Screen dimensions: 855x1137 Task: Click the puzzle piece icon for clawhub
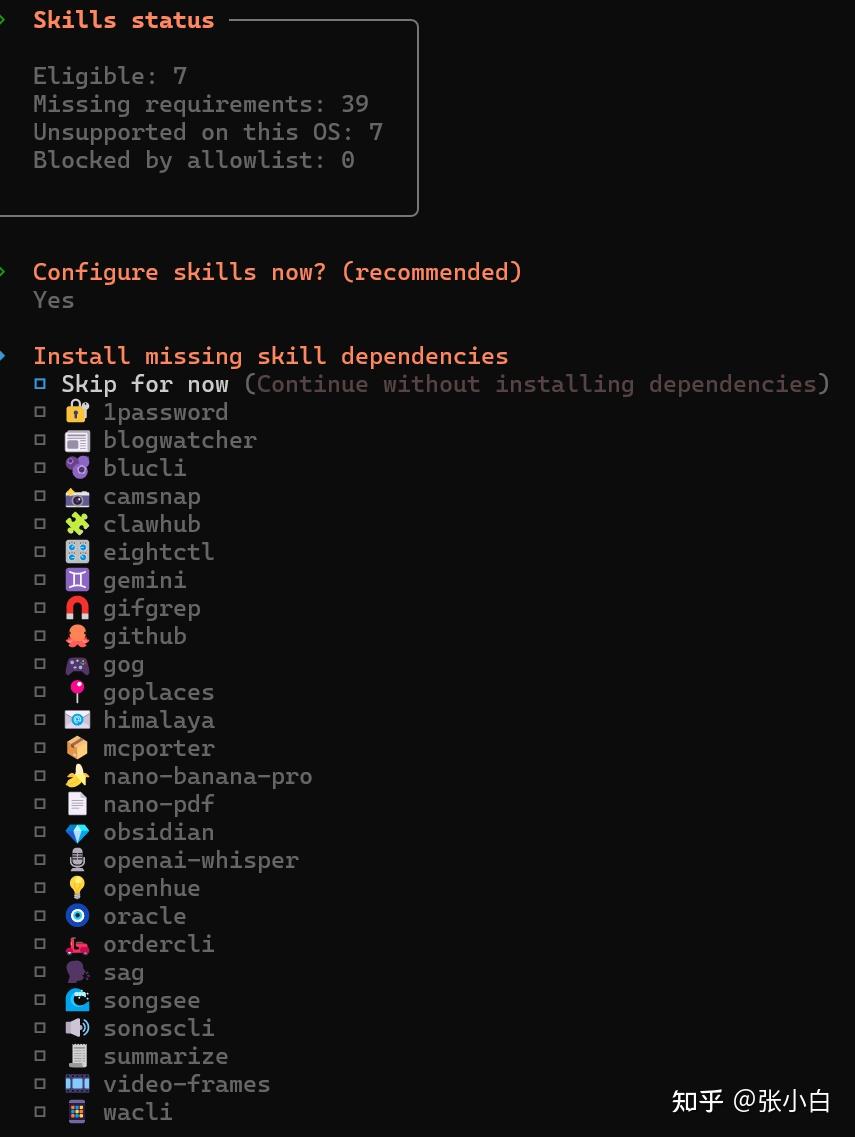[x=77, y=524]
